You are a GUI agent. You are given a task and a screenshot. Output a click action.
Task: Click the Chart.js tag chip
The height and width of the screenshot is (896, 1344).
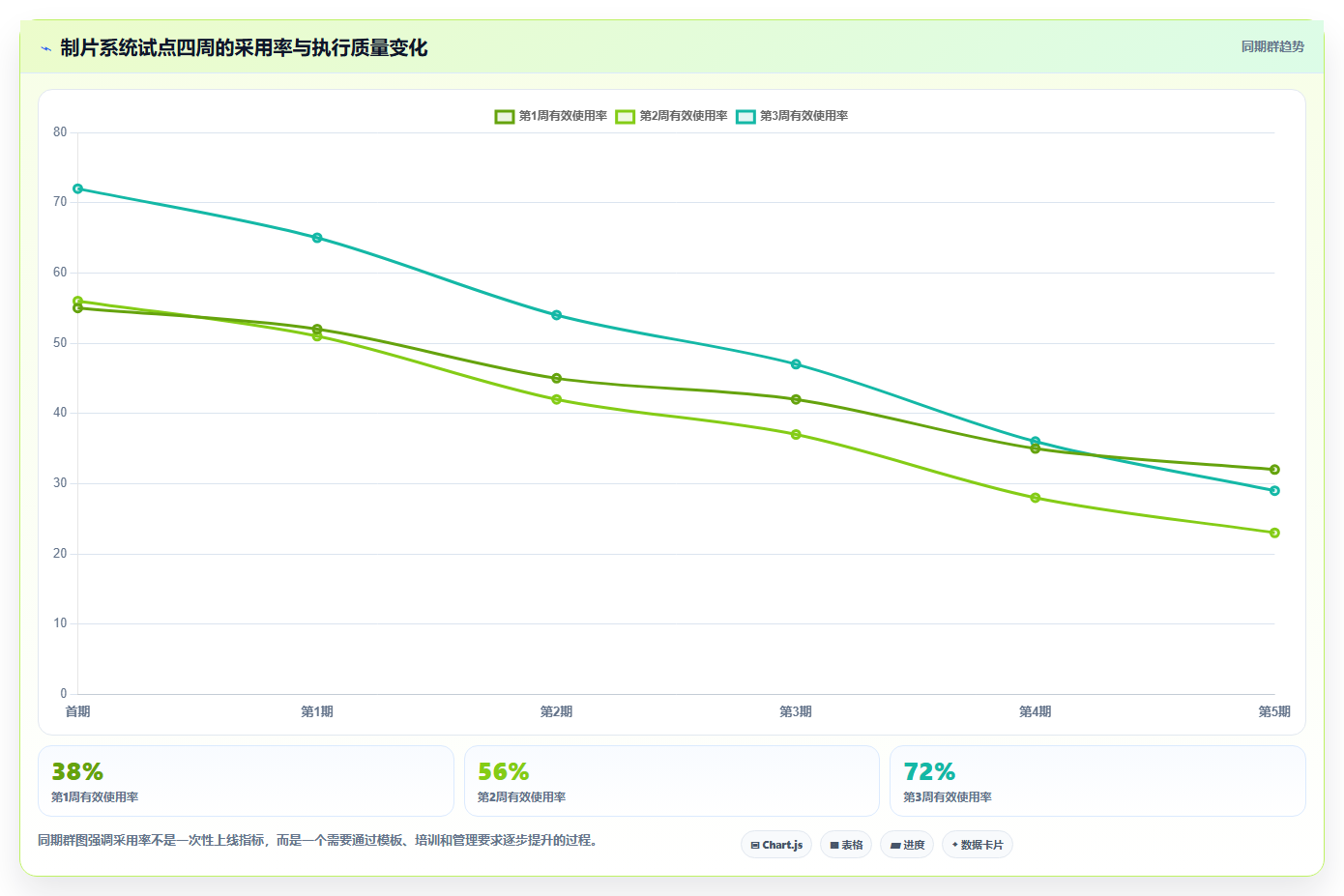776,845
